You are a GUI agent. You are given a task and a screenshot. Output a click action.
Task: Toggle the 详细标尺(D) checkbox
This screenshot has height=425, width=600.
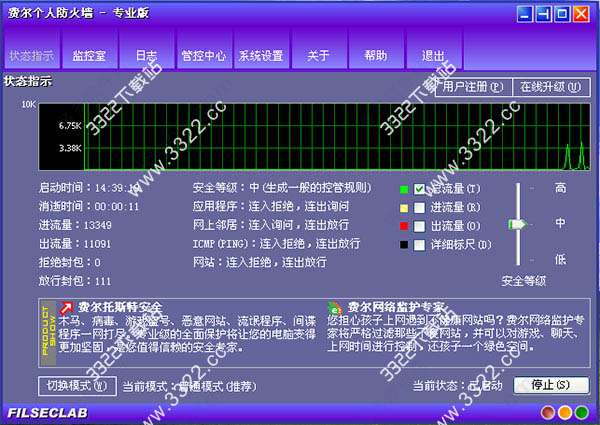pyautogui.click(x=419, y=245)
